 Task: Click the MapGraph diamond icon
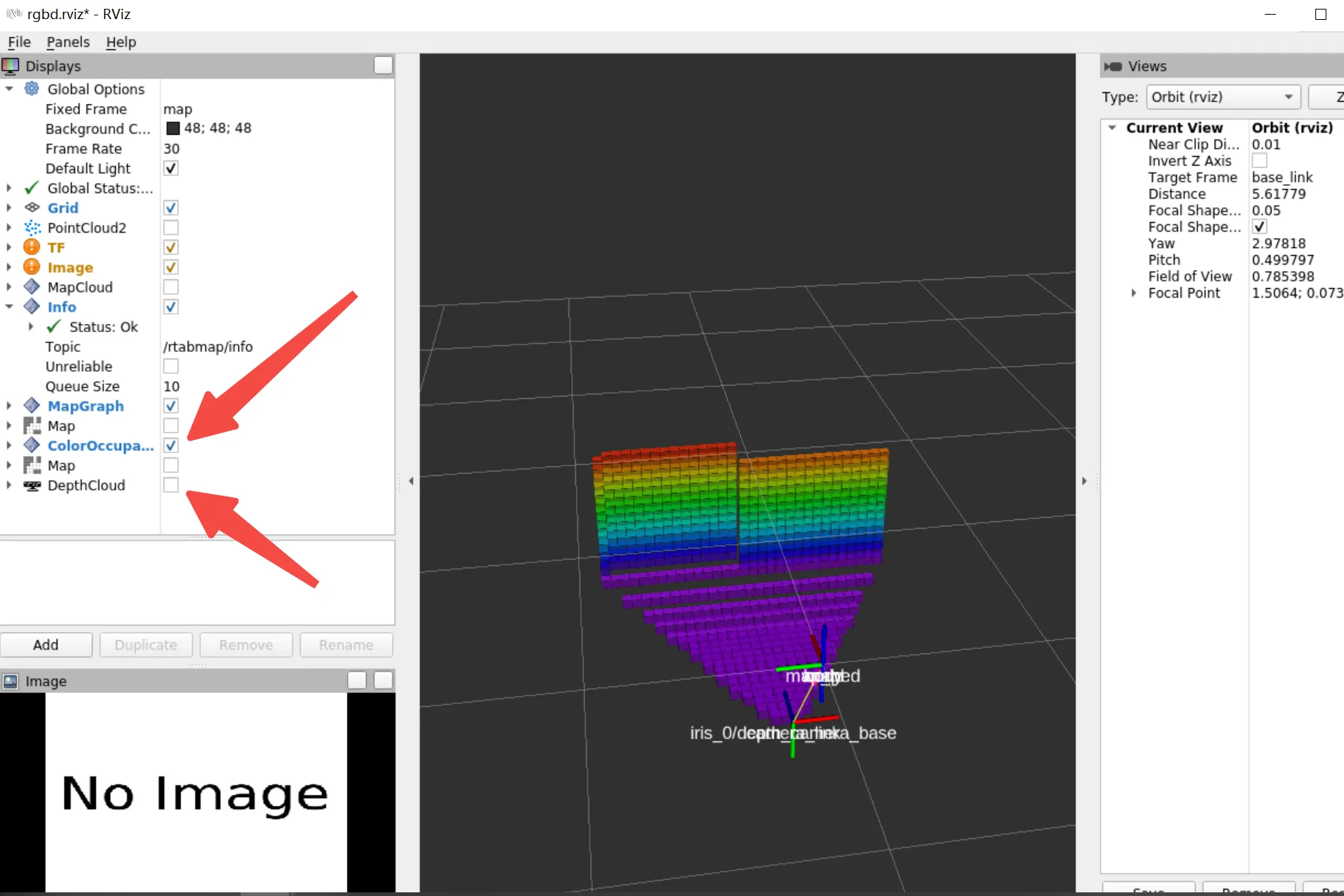[x=32, y=405]
